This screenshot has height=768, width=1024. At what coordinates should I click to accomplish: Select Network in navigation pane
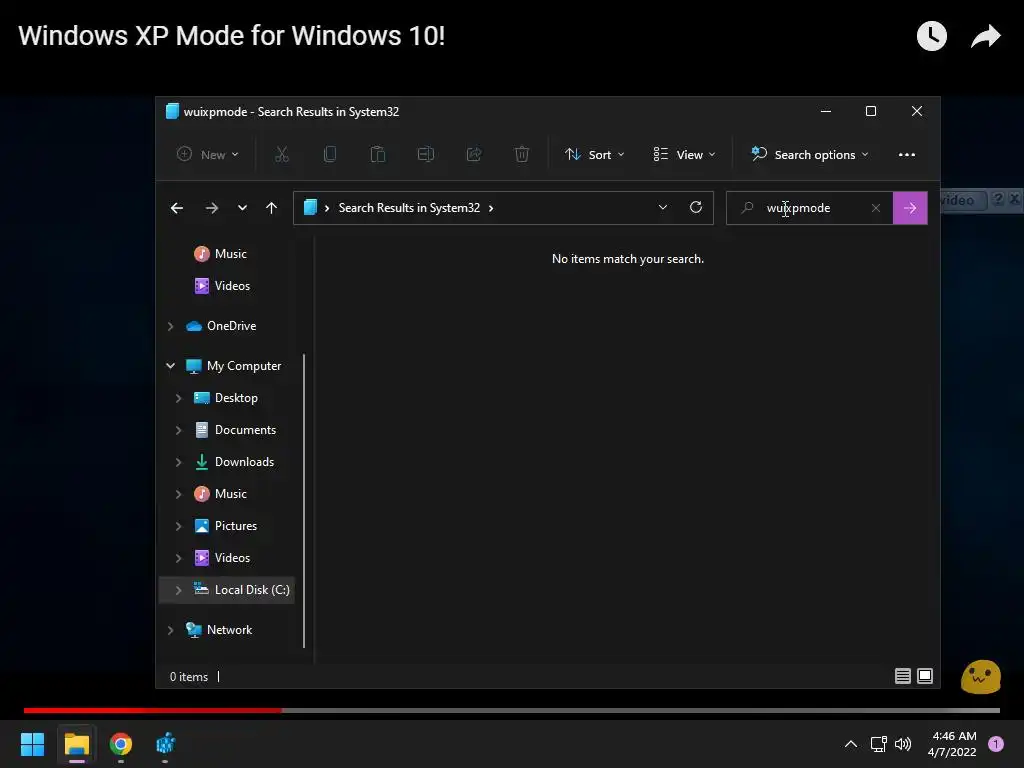click(x=219, y=630)
